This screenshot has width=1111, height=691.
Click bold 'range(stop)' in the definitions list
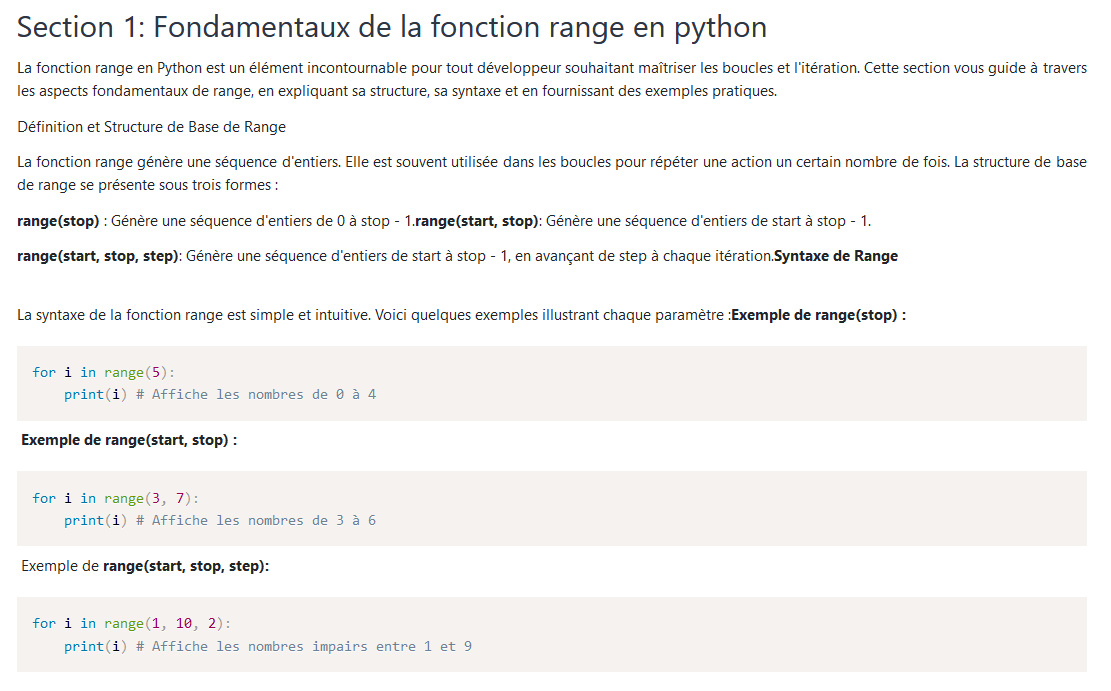point(58,220)
